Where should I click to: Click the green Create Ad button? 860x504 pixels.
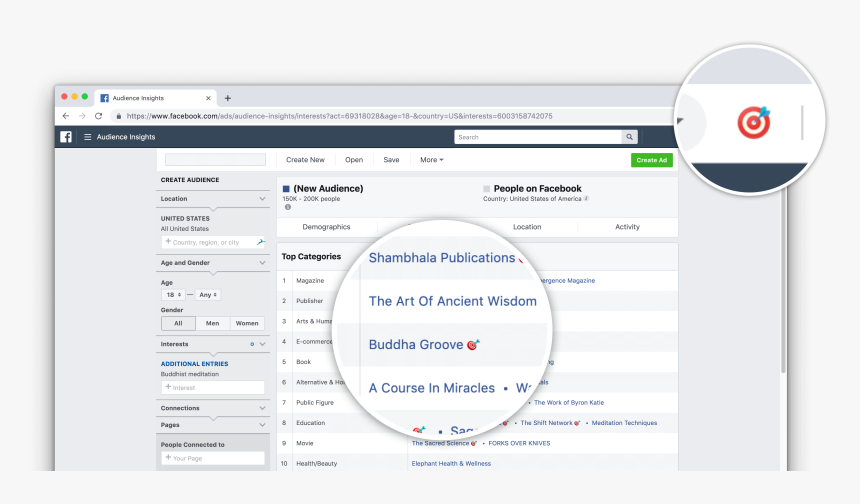(x=652, y=160)
